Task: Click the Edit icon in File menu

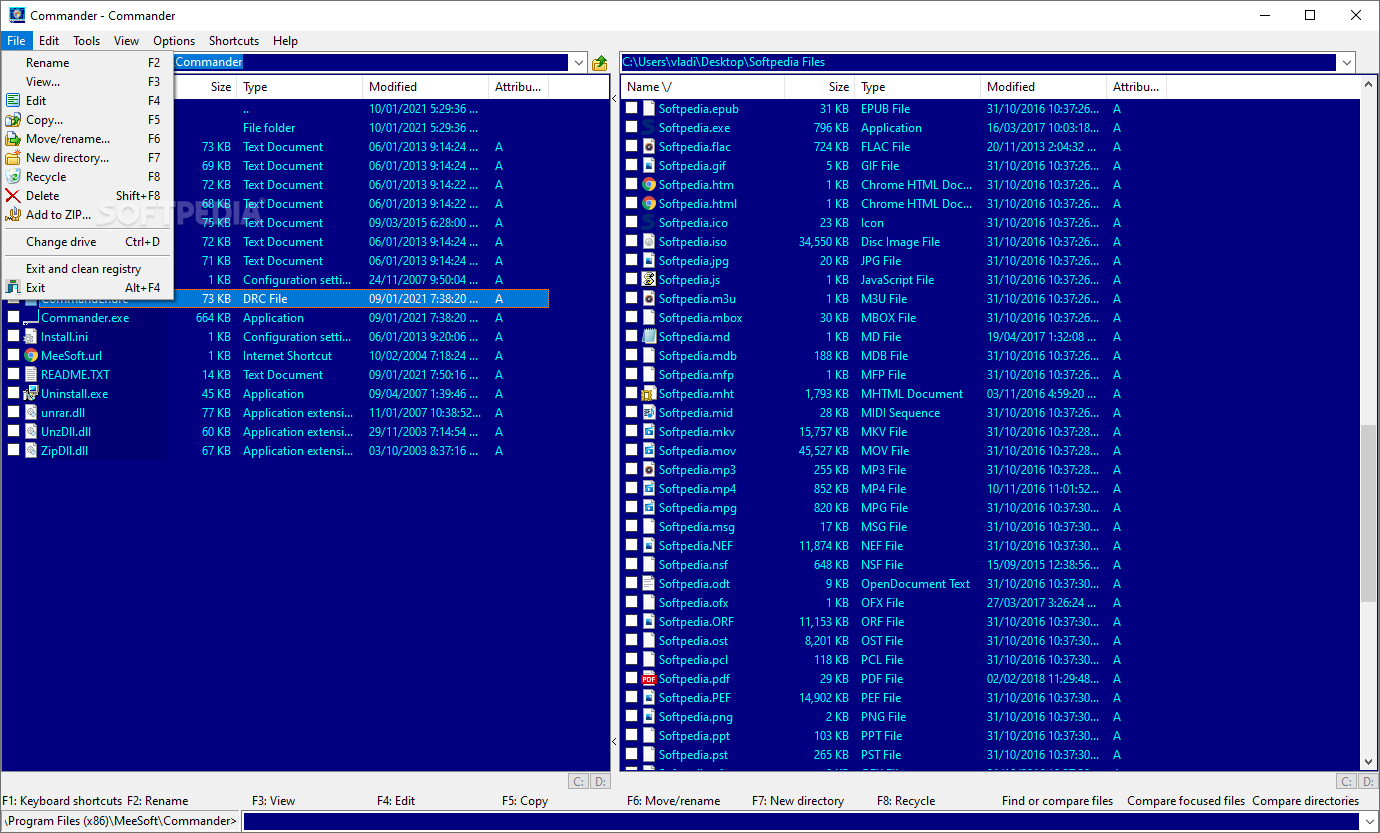Action: (x=13, y=100)
